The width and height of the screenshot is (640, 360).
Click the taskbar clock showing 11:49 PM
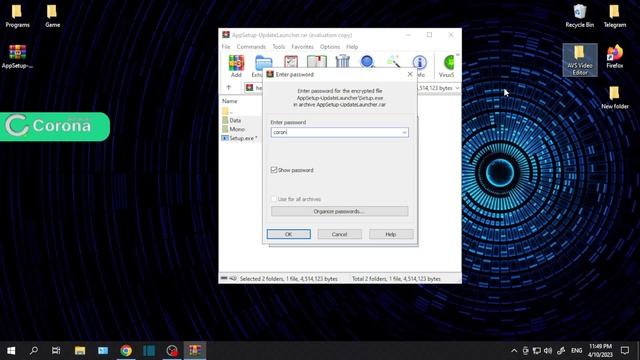(600, 351)
